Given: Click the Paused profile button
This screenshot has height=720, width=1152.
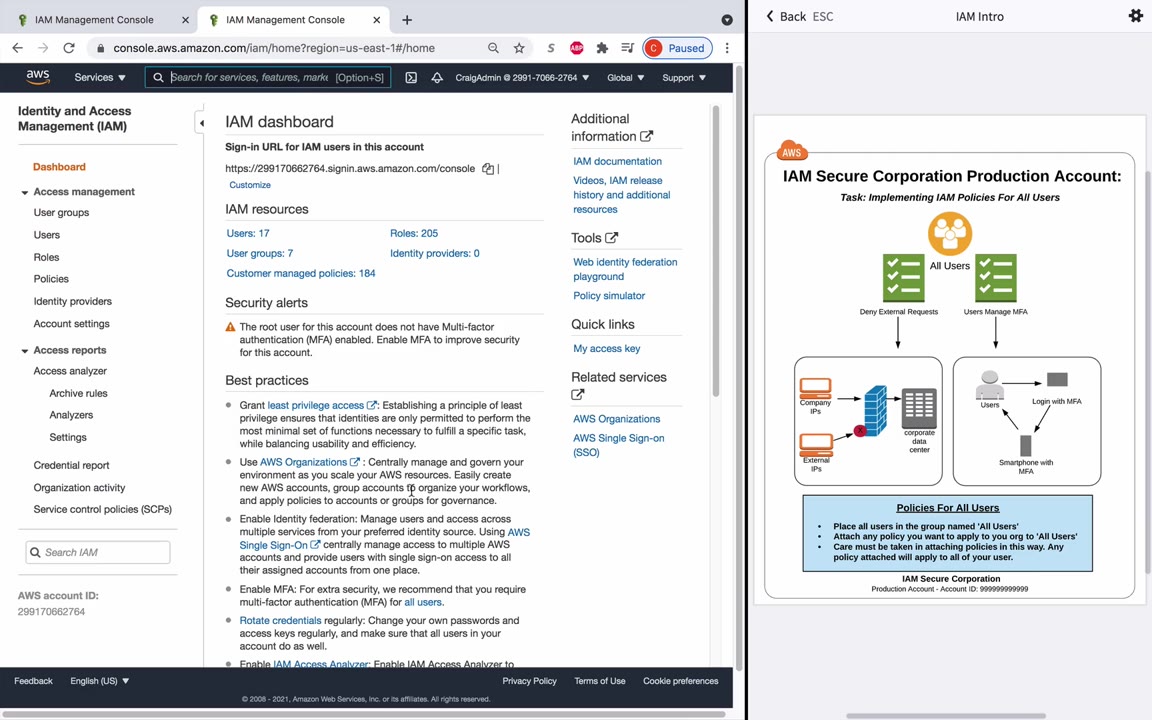Looking at the screenshot, I should point(677,48).
